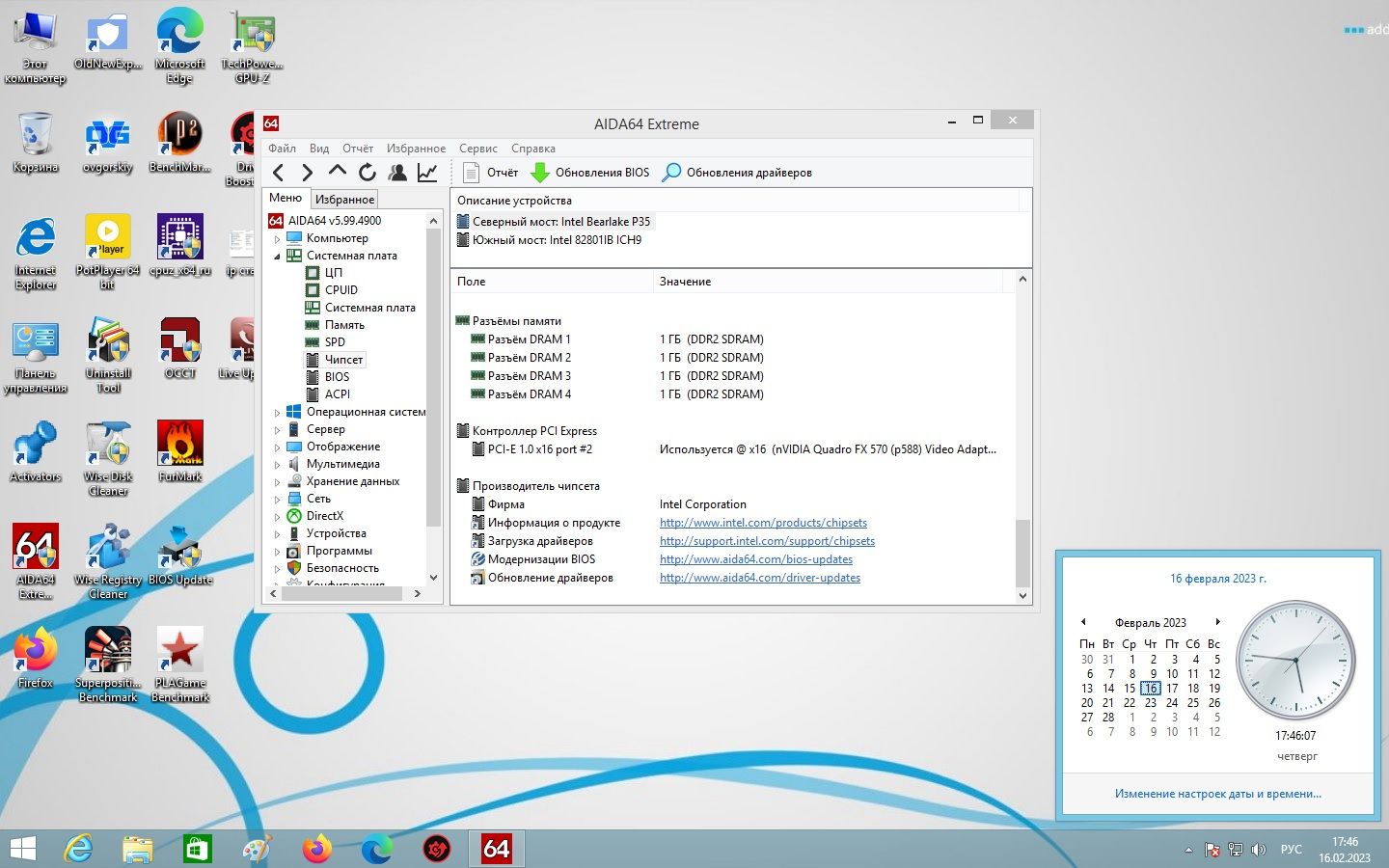Open the Файл menu
This screenshot has height=868, width=1389.
coord(282,149)
